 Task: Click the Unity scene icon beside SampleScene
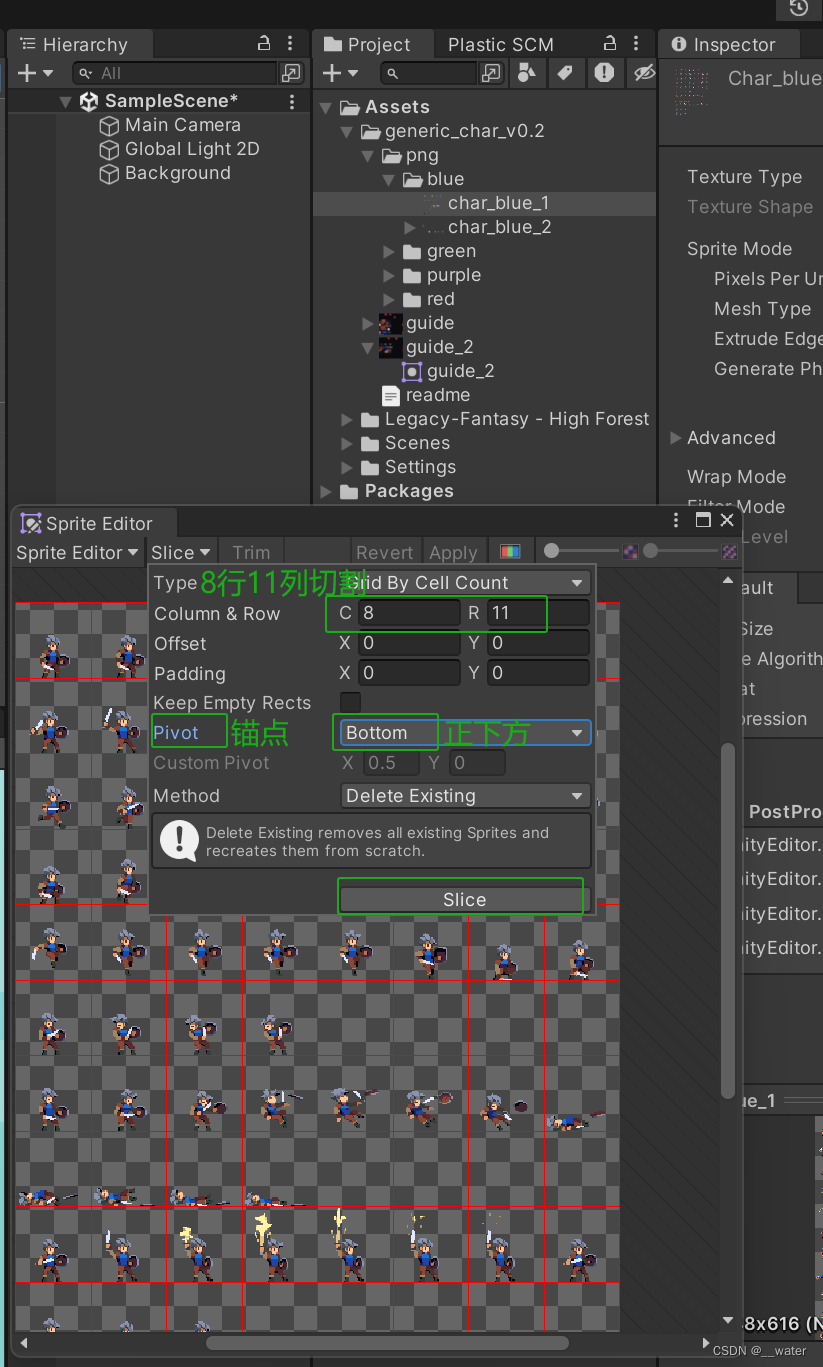[89, 101]
